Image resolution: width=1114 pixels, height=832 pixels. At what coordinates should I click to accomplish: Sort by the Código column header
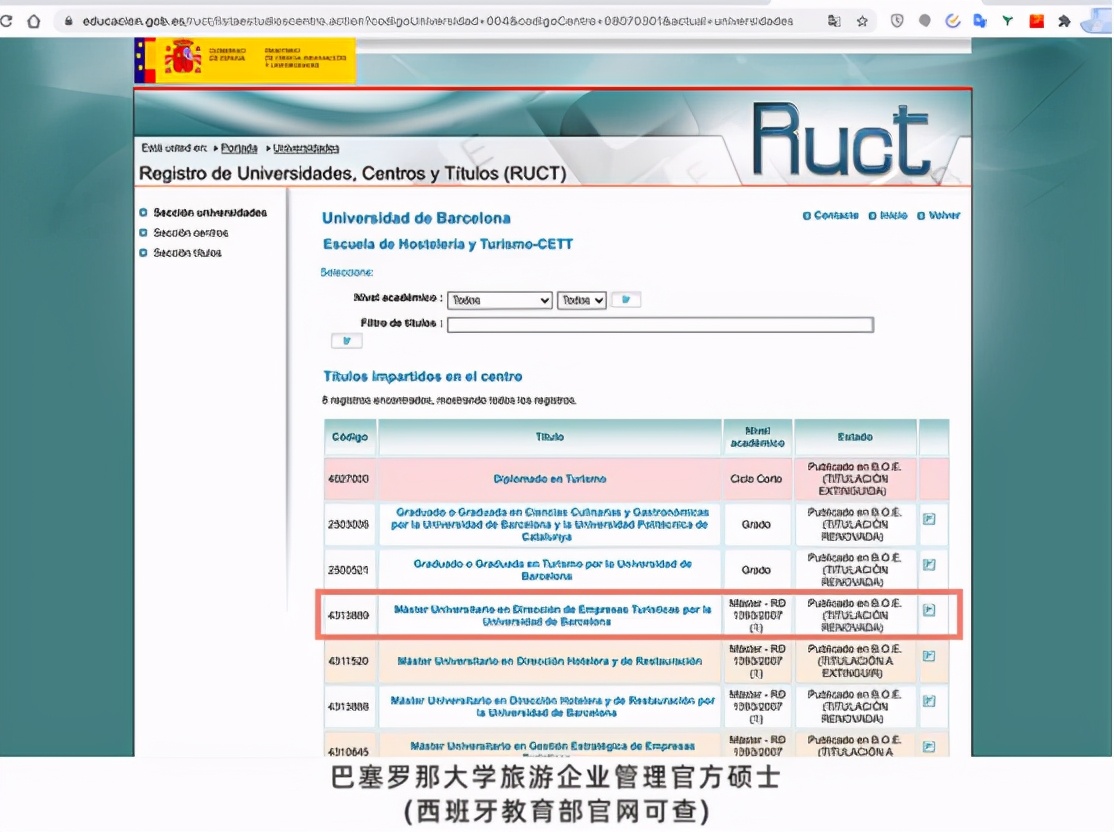point(350,437)
